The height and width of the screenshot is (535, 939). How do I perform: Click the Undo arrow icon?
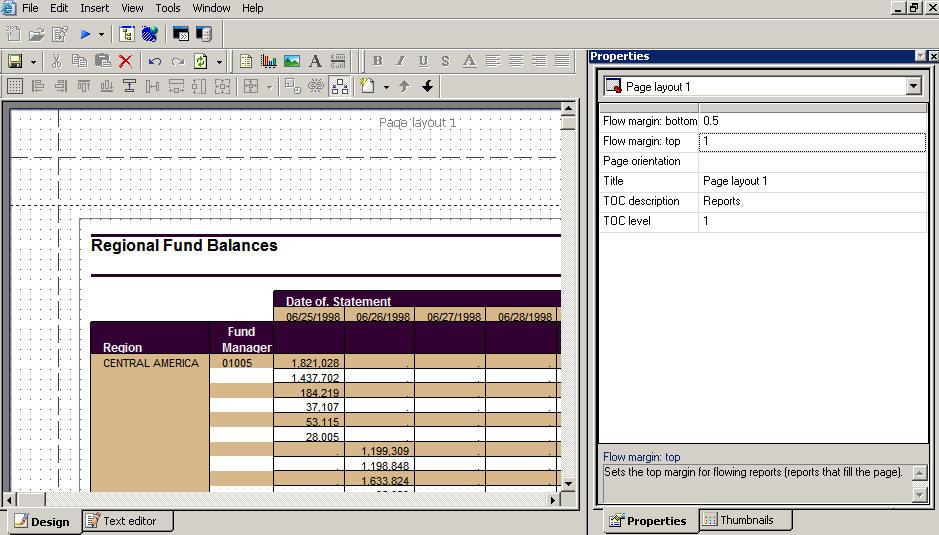coord(155,61)
